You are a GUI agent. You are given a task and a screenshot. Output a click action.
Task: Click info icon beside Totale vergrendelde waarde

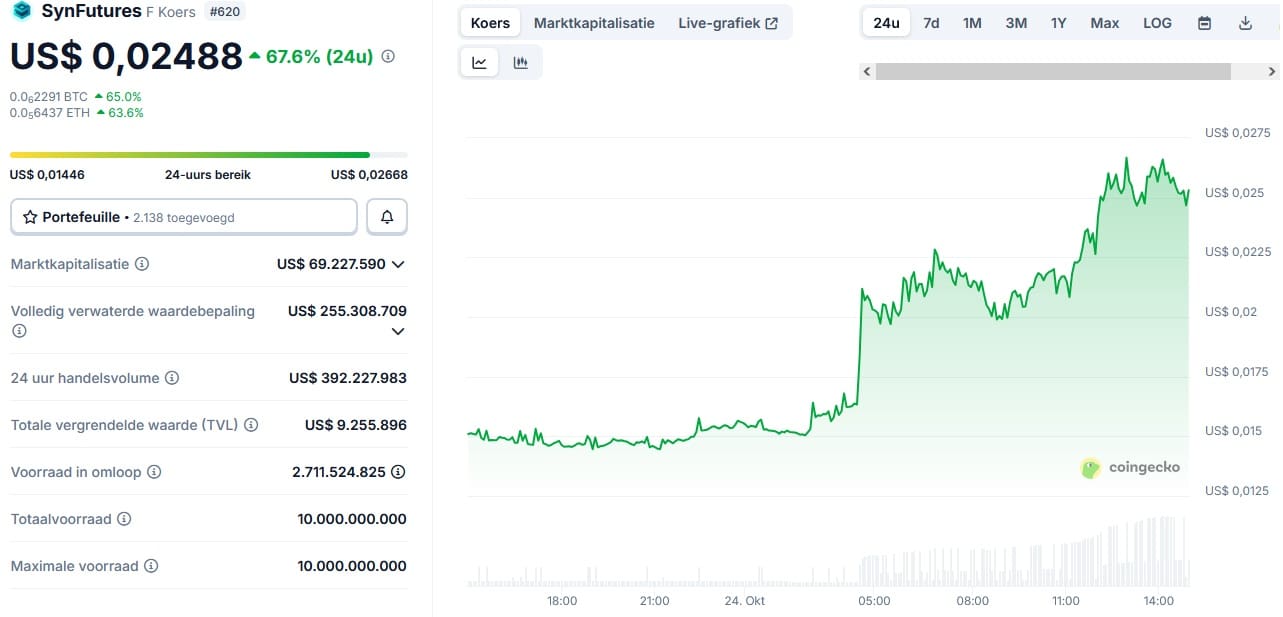[251, 425]
